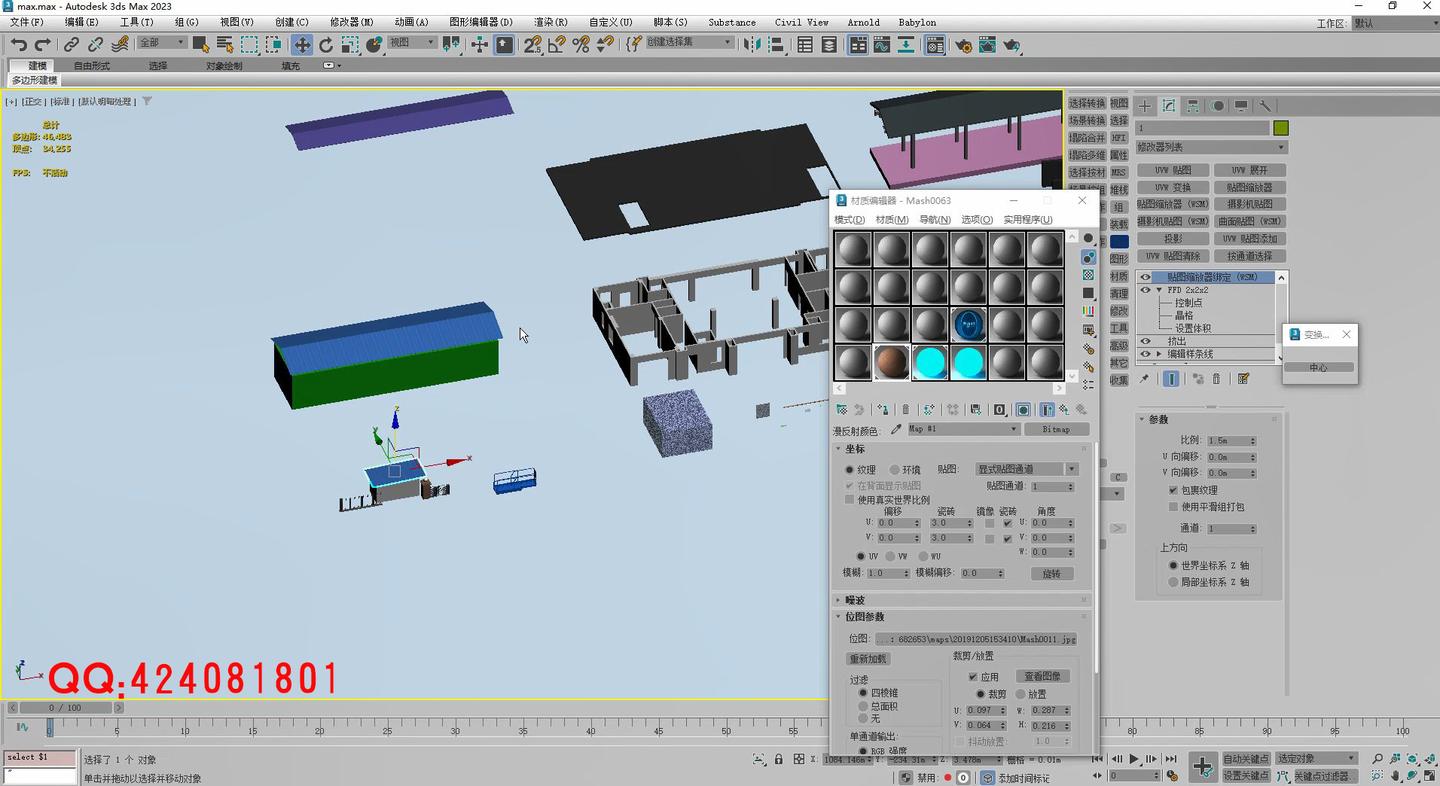
Task: Click the diffuse color eyedropper in Material Editor
Action: 896,430
